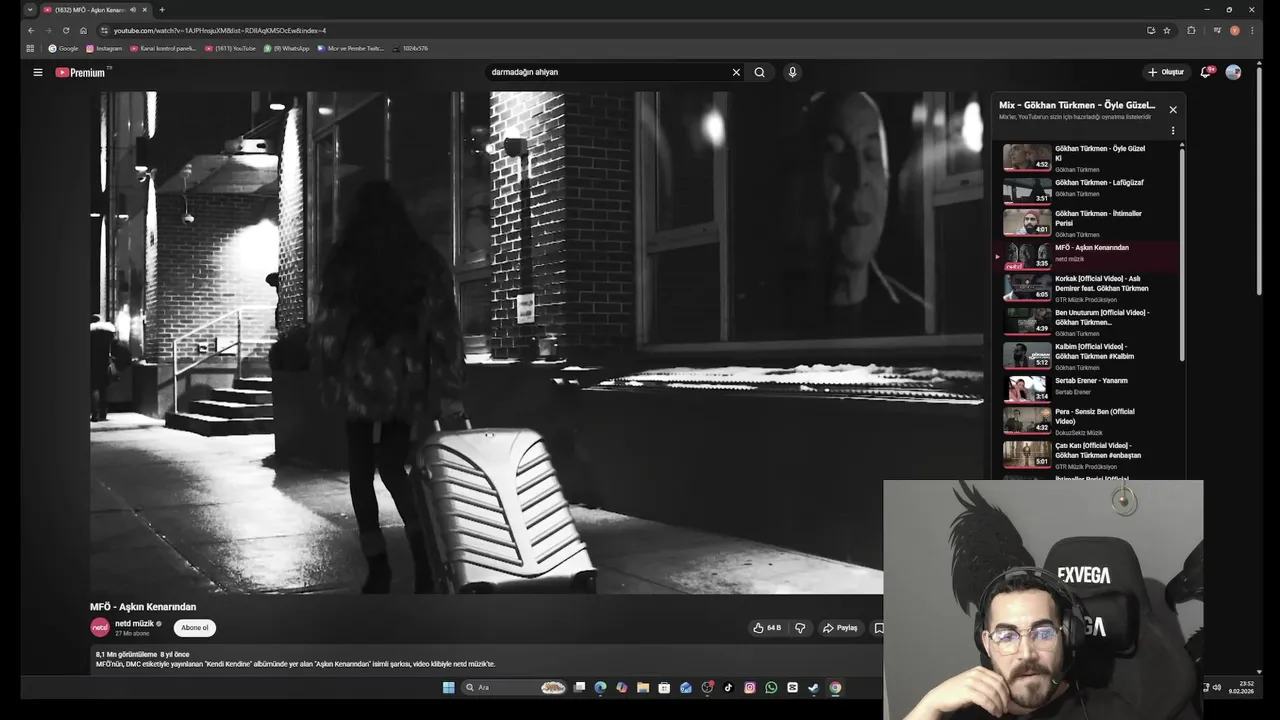Open the (1611) YouTube bookmark
Image resolution: width=1280 pixels, height=720 pixels.
230,48
